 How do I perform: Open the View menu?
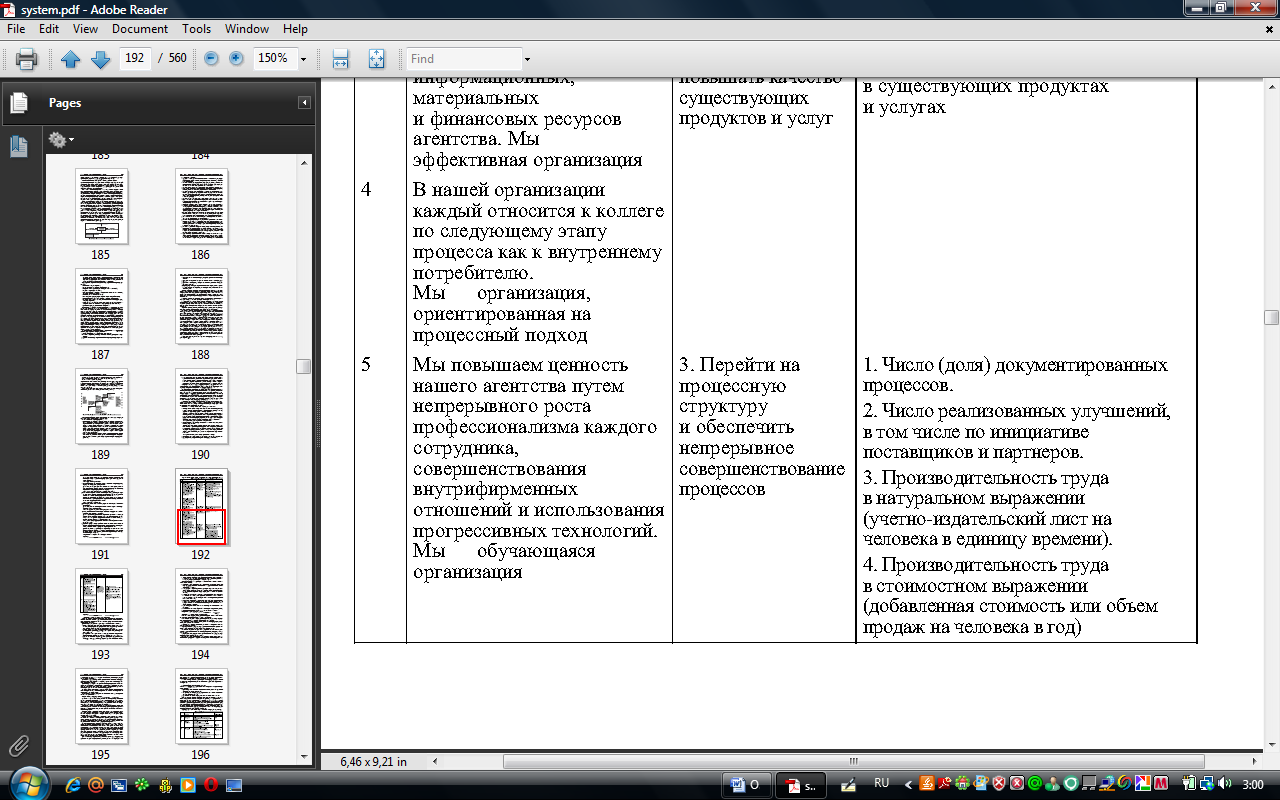tap(86, 29)
